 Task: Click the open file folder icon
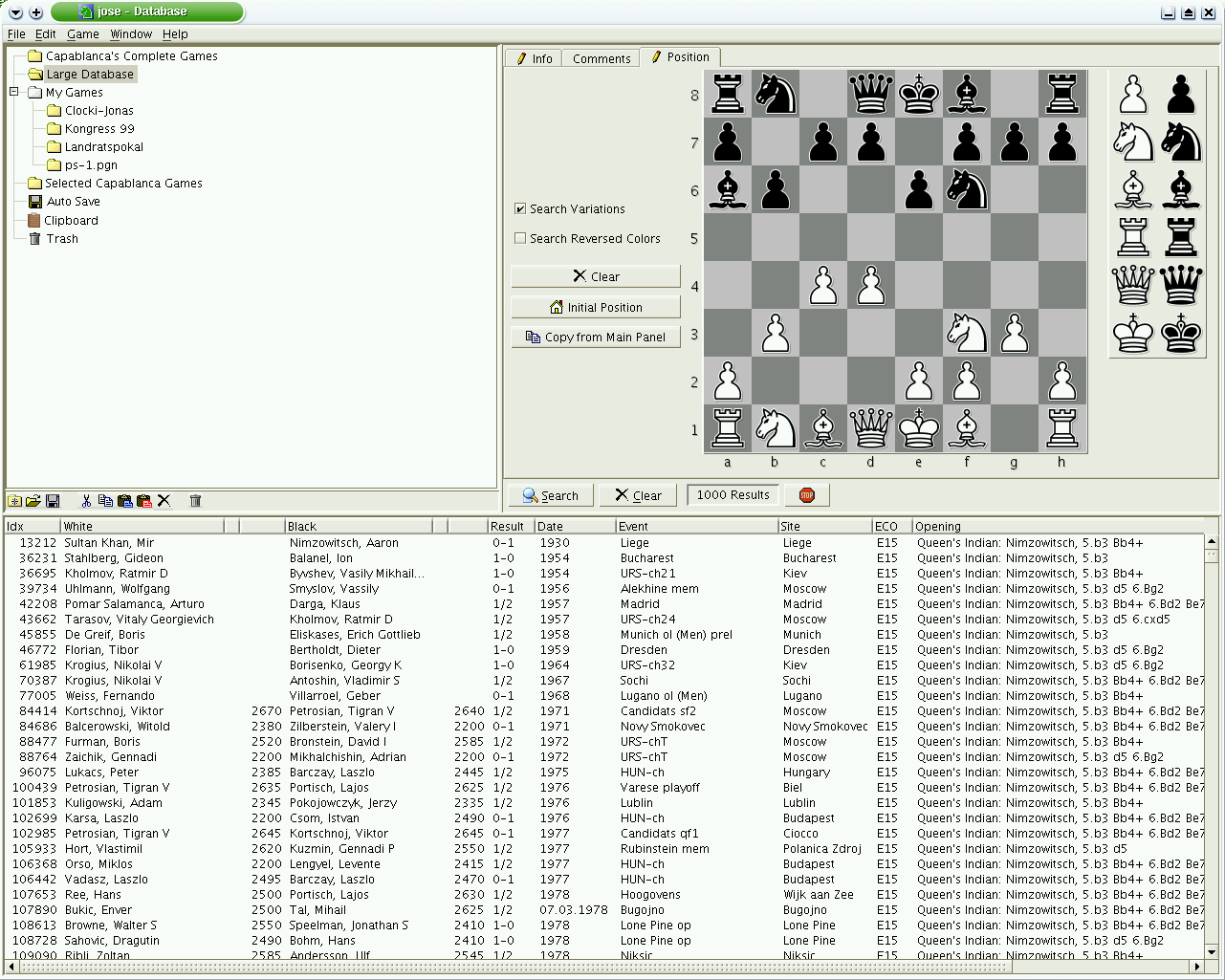click(33, 501)
